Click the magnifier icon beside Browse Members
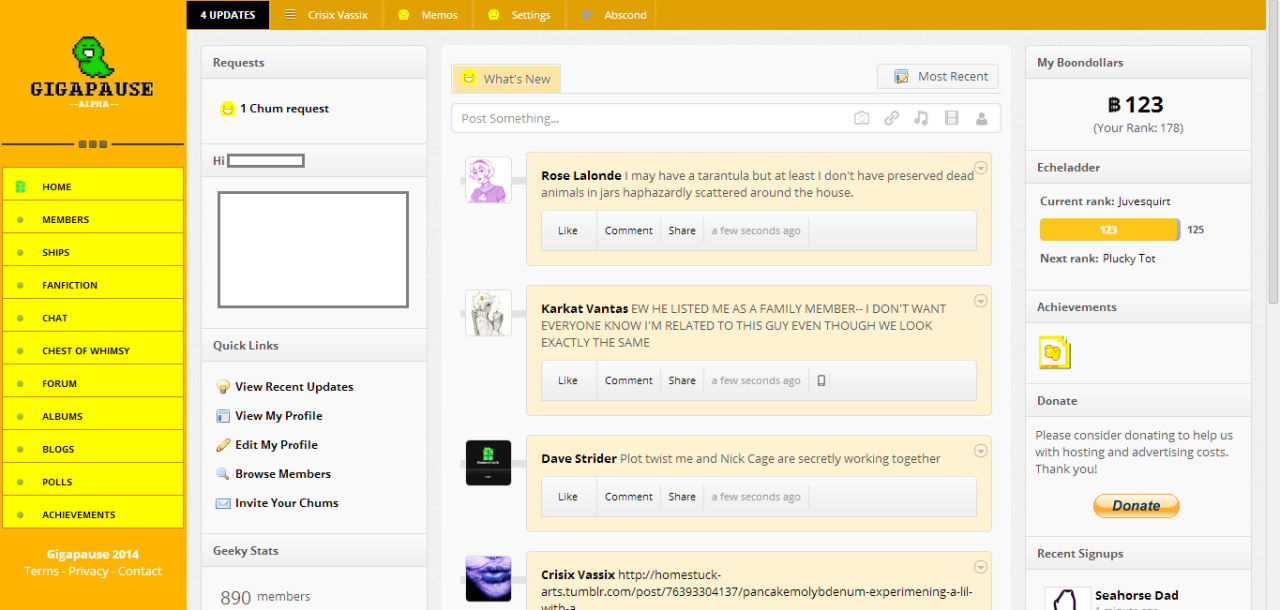This screenshot has width=1280, height=610. tap(223, 474)
